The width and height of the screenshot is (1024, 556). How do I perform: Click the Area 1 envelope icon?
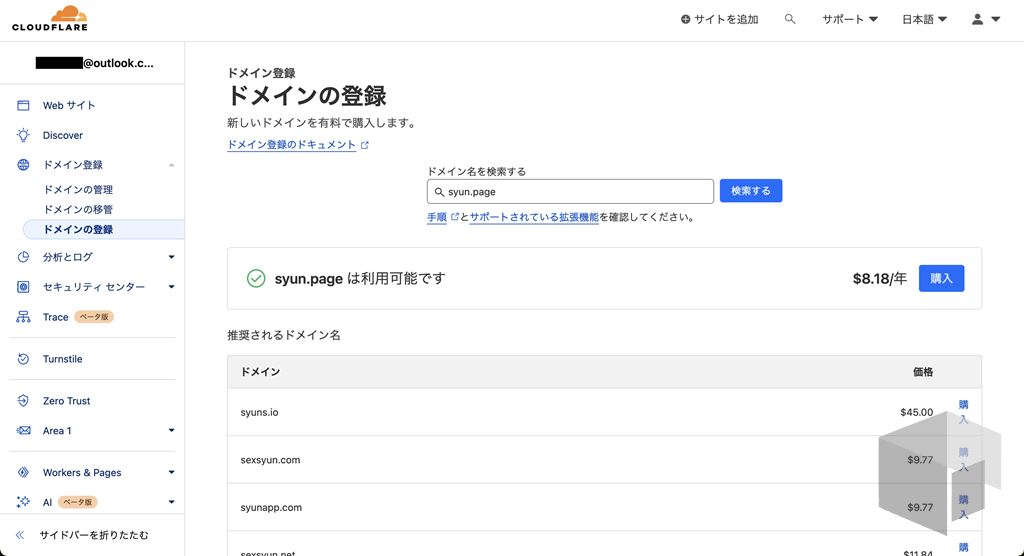point(24,431)
